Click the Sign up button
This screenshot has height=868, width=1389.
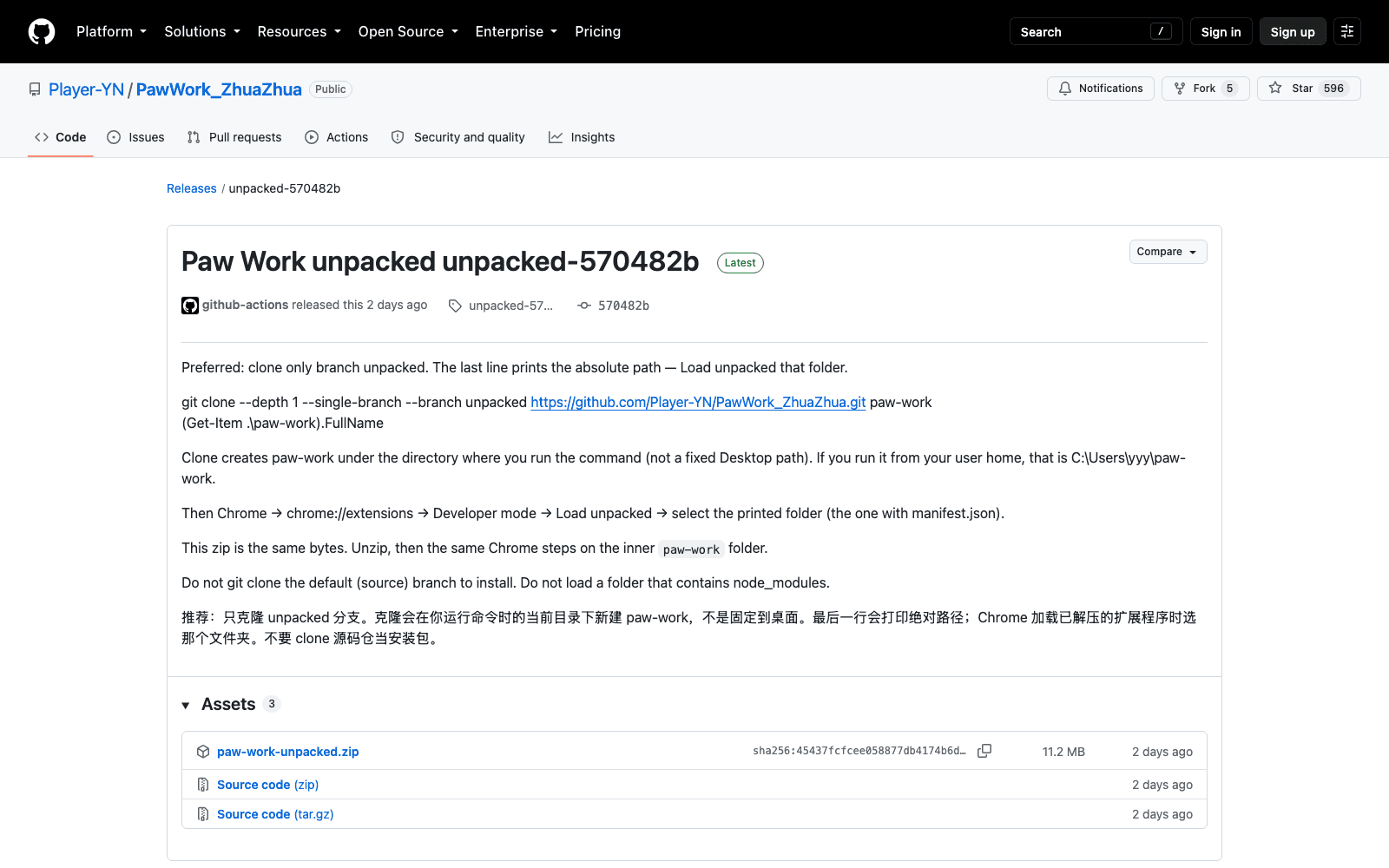point(1293,31)
